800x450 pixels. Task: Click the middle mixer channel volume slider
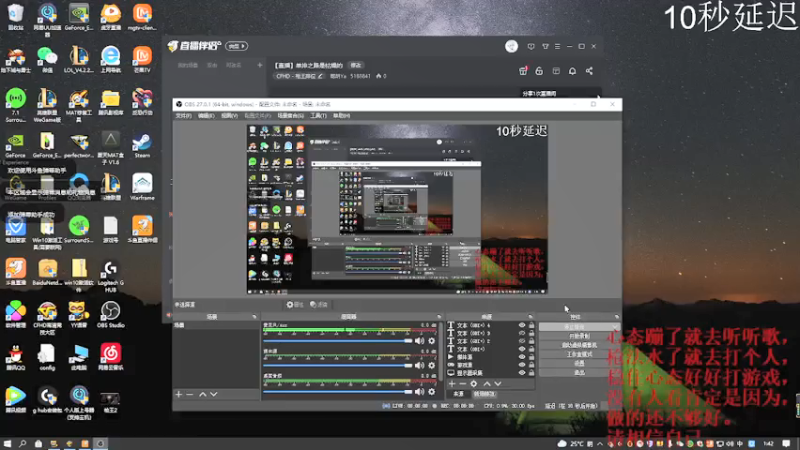[337, 365]
